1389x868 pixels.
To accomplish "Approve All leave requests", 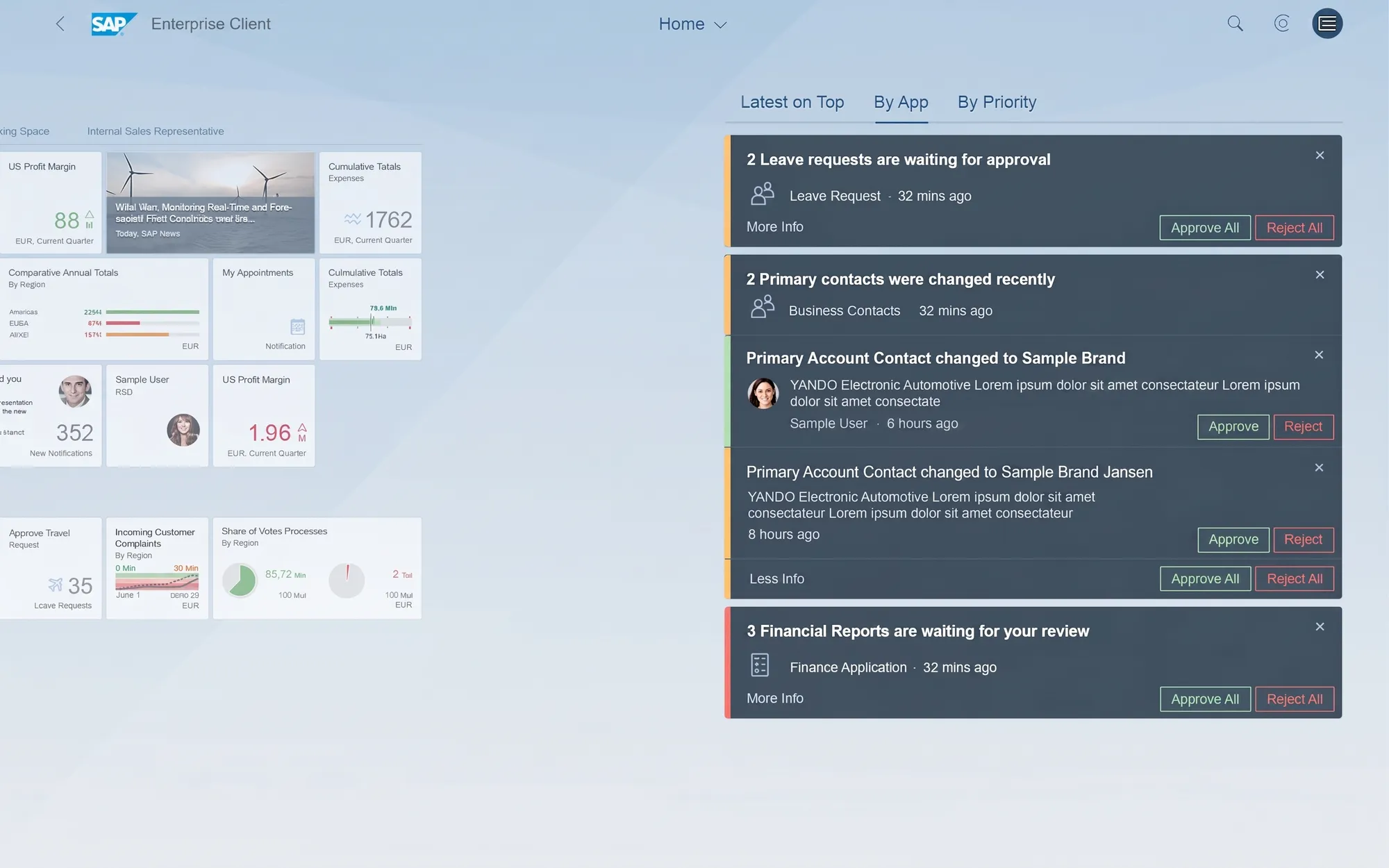I will pyautogui.click(x=1205, y=228).
